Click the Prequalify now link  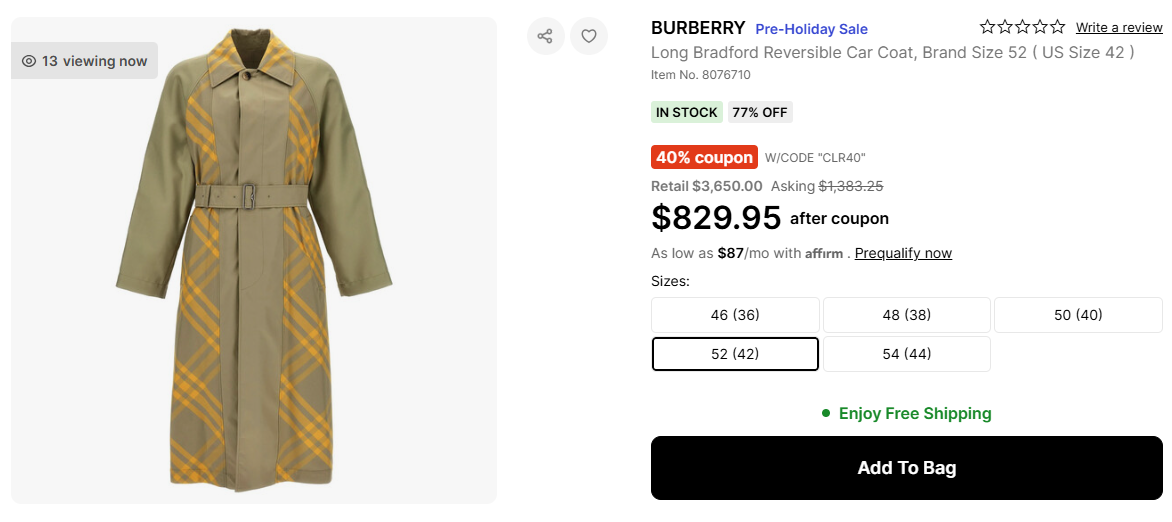tap(903, 253)
